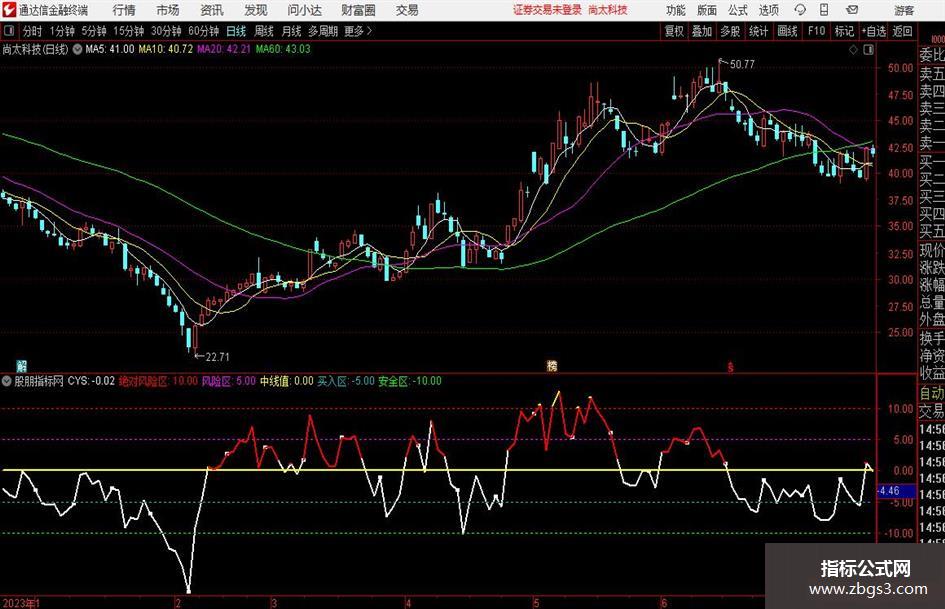The height and width of the screenshot is (609, 945).
Task: Click the CYS: -0.02 value
Action: coord(91,381)
